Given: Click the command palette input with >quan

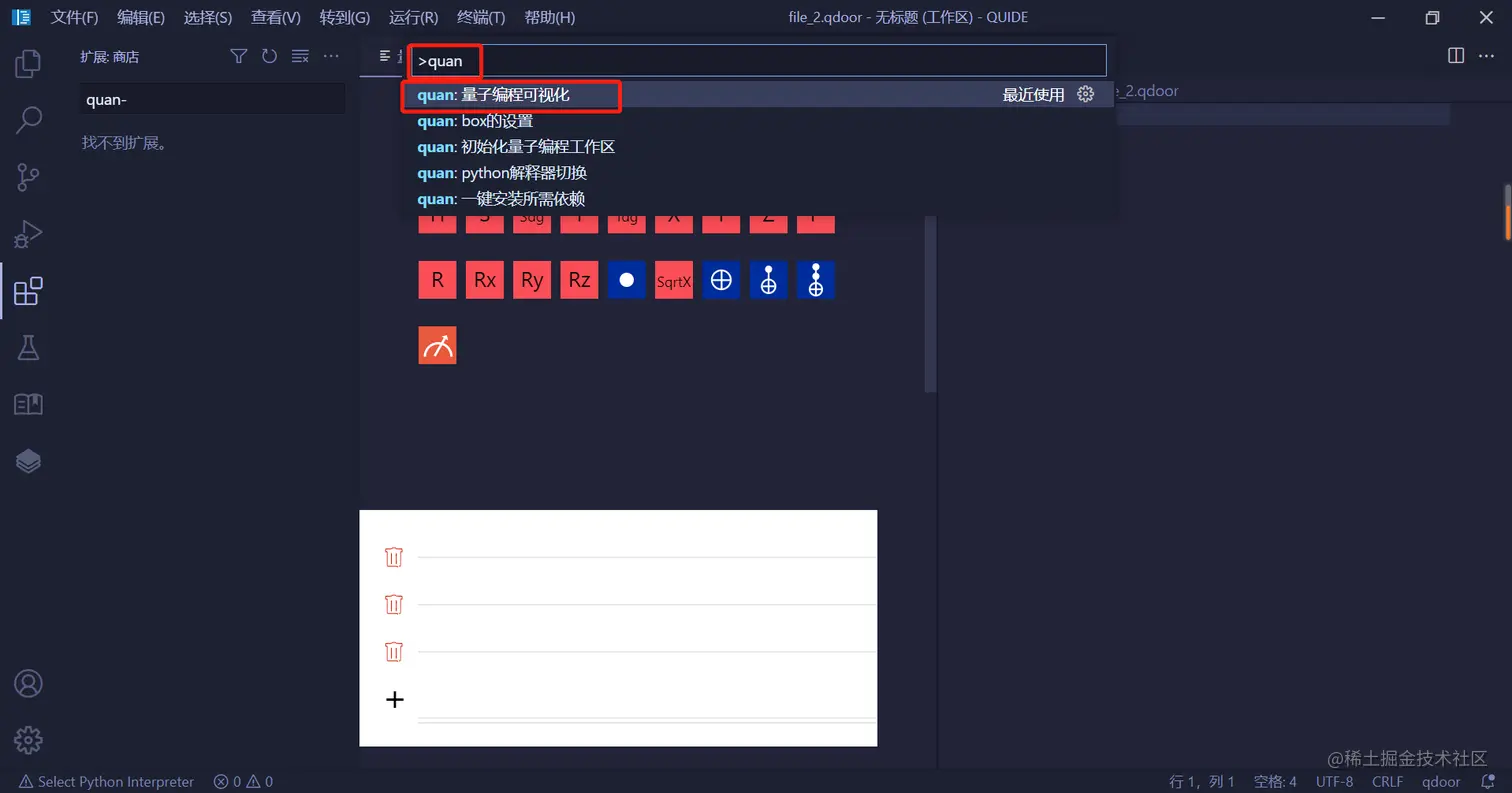Looking at the screenshot, I should tap(758, 61).
